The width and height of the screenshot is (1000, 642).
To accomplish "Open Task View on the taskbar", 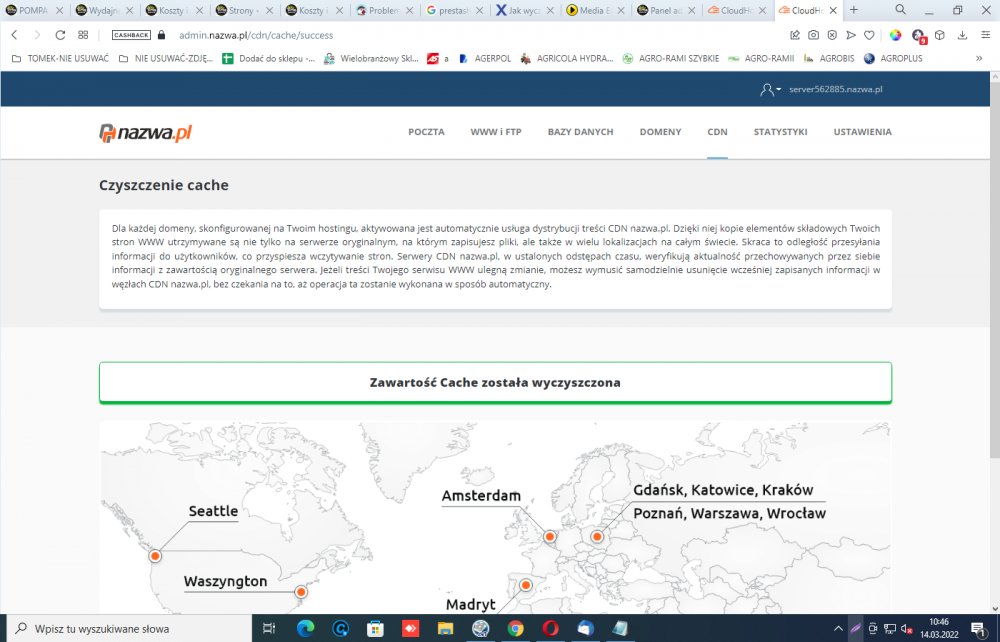I will (x=269, y=629).
